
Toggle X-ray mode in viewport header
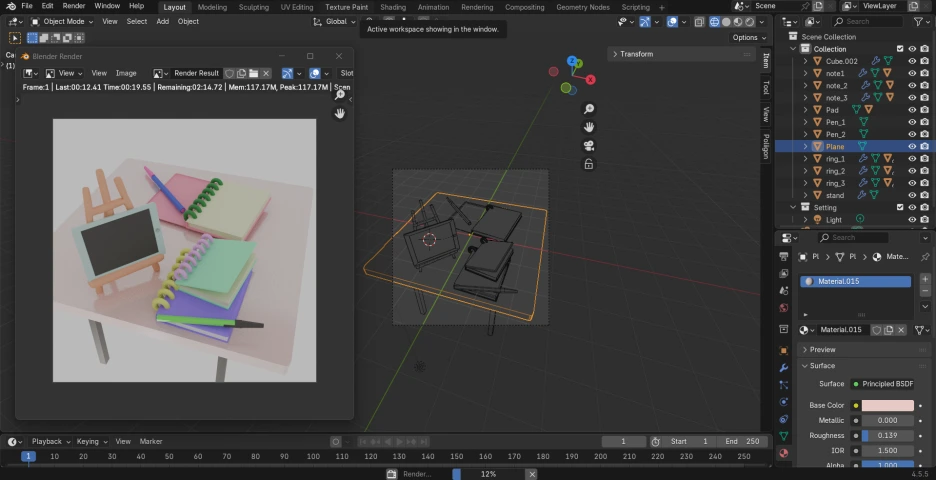[697, 21]
